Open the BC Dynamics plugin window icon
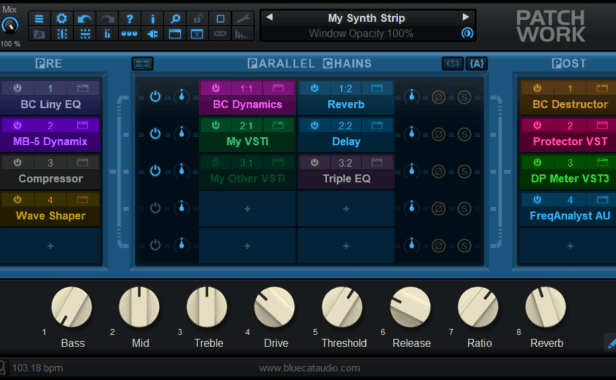Screen dimensions: 616x380 pos(278,88)
